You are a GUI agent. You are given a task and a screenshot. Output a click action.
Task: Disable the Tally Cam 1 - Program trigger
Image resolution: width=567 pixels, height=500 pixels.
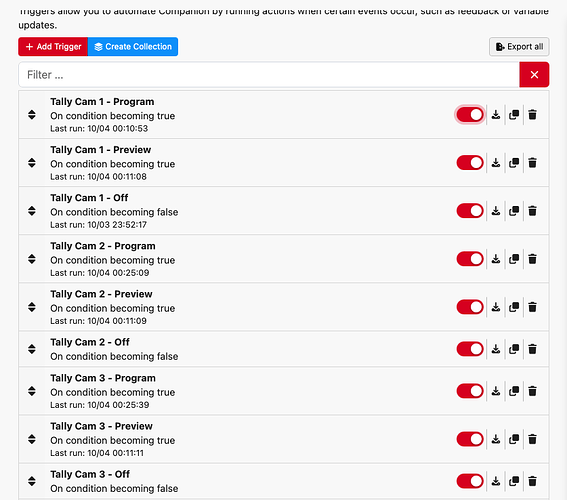(470, 115)
